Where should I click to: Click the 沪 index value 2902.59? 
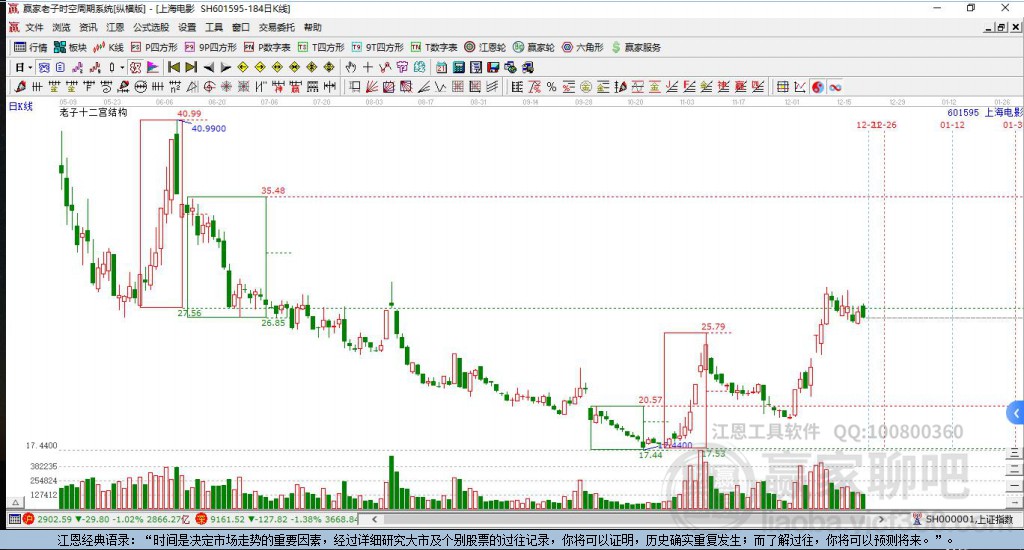[x=54, y=519]
